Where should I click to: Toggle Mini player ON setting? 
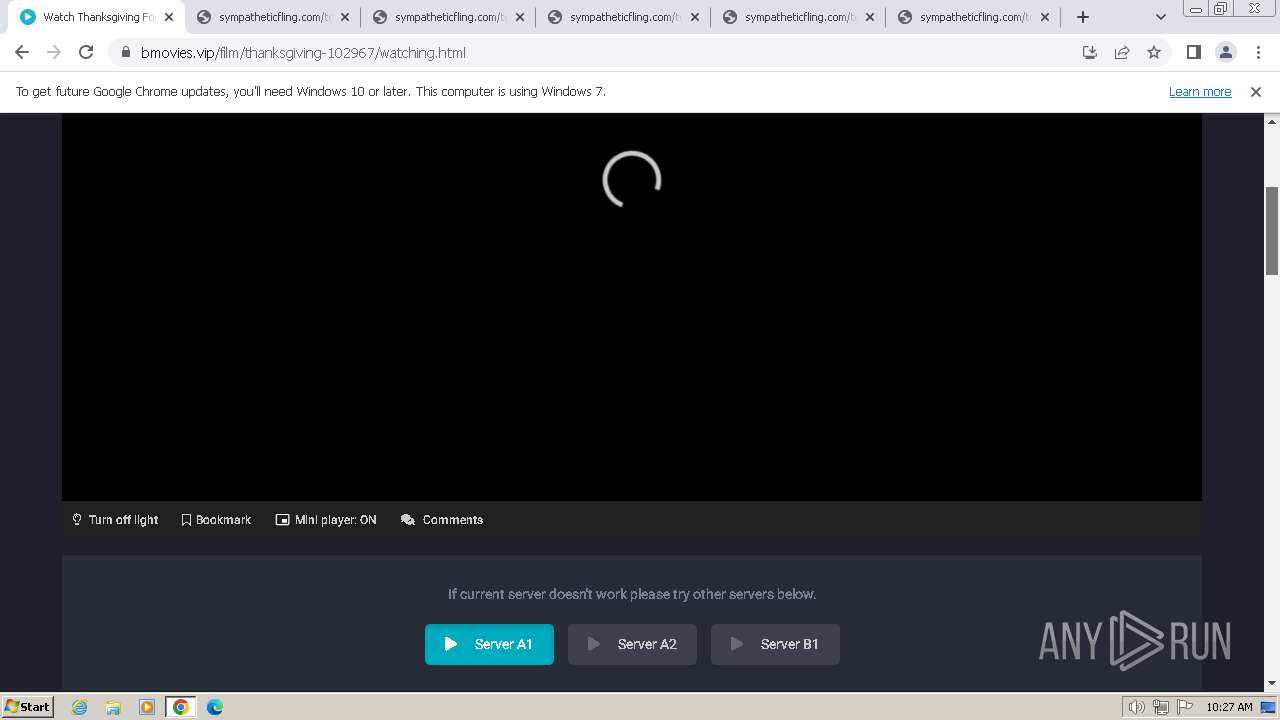[x=326, y=519]
